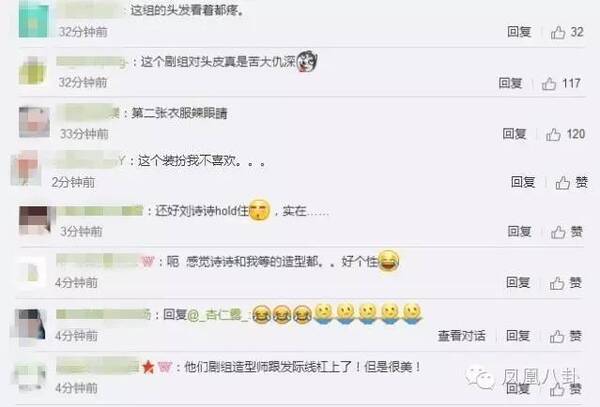This screenshot has height=407, width=600.
Task: Open 查看对话 conversation link
Action: (461, 336)
